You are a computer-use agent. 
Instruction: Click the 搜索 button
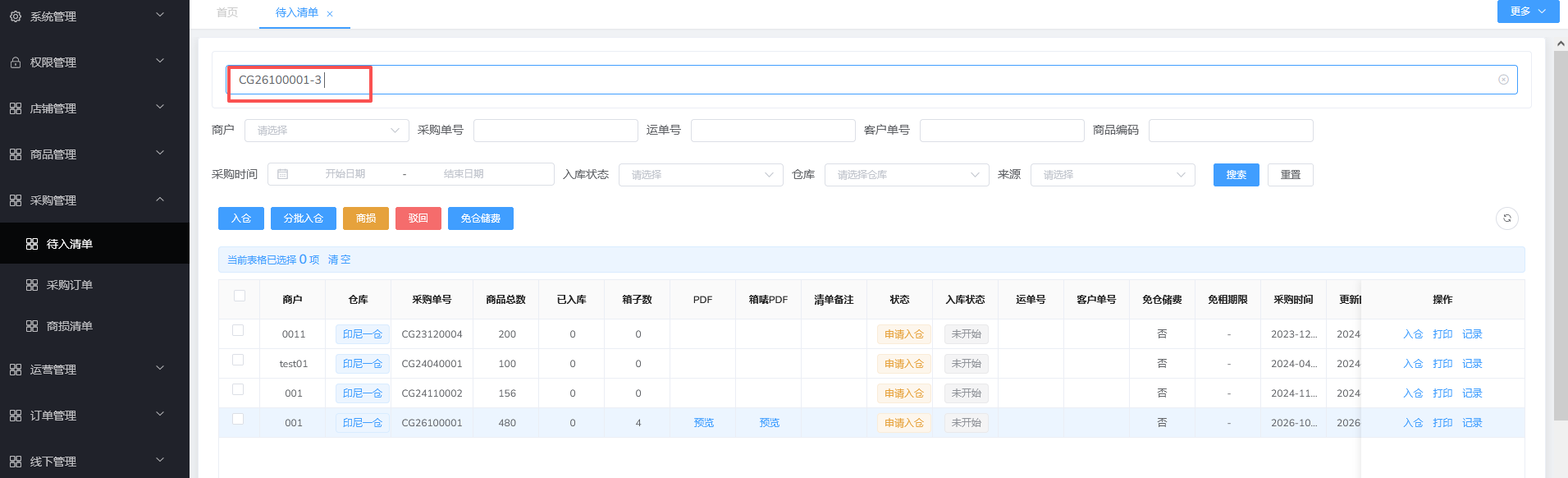(1237, 175)
